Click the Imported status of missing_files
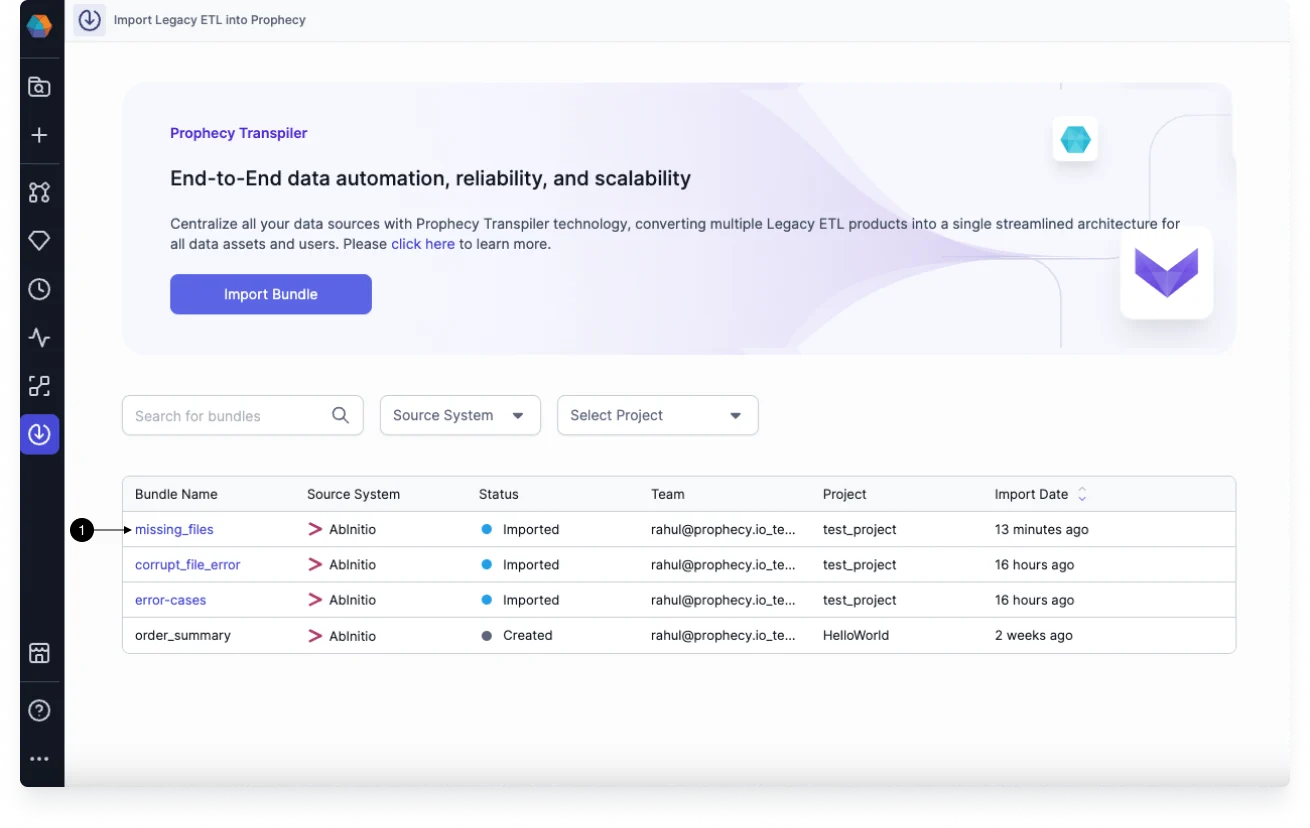This screenshot has height=828, width=1310. tap(520, 529)
